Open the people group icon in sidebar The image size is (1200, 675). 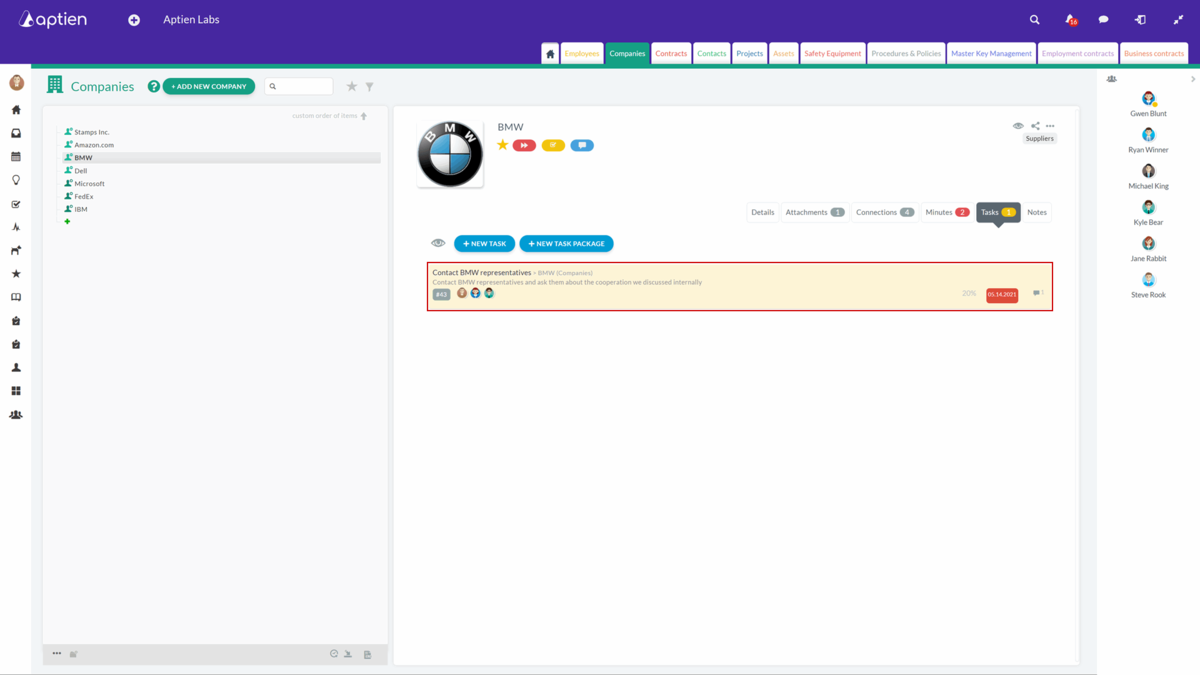[x=16, y=415]
